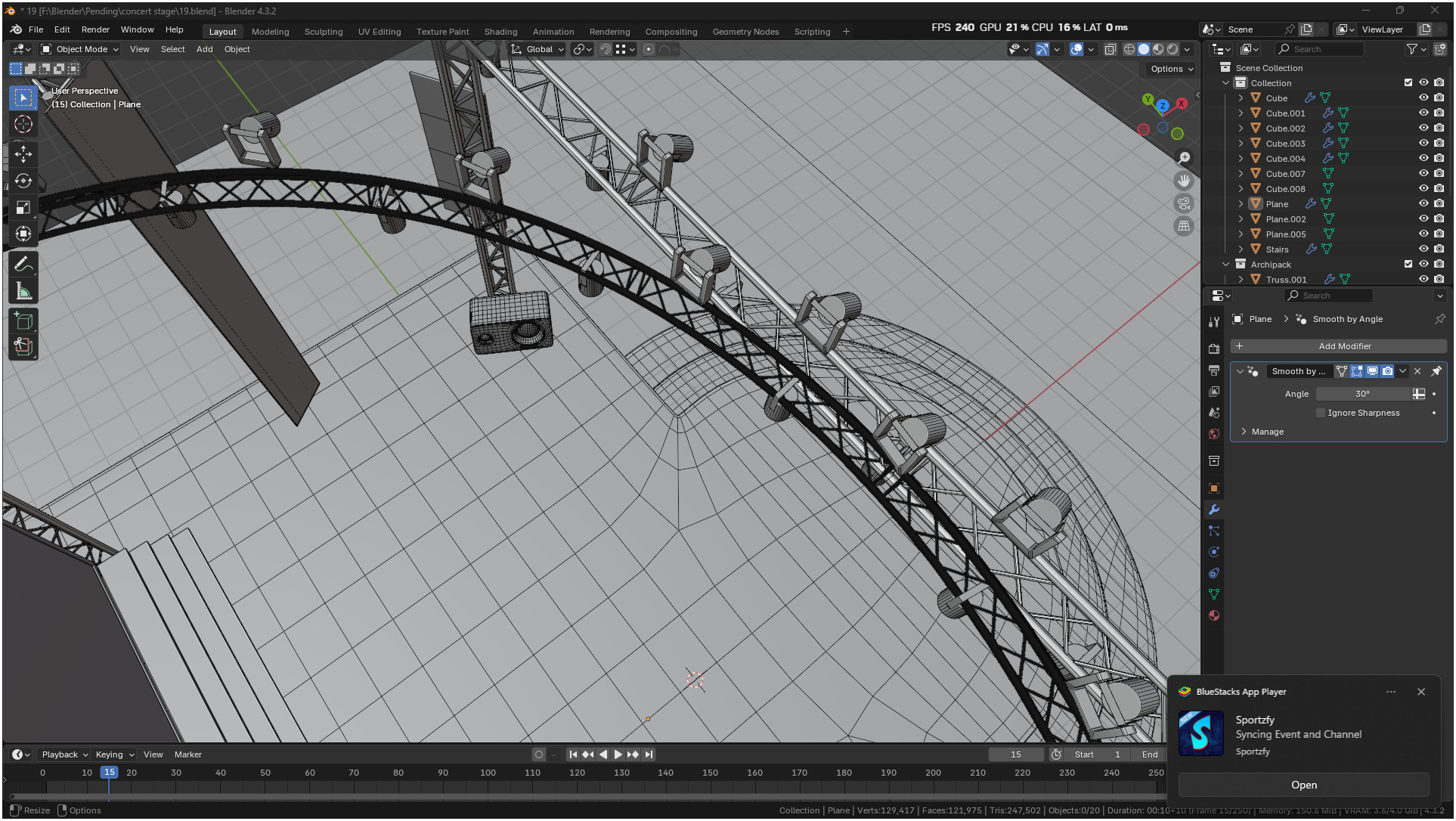
Task: Select the Move tool in toolbar
Action: [23, 154]
